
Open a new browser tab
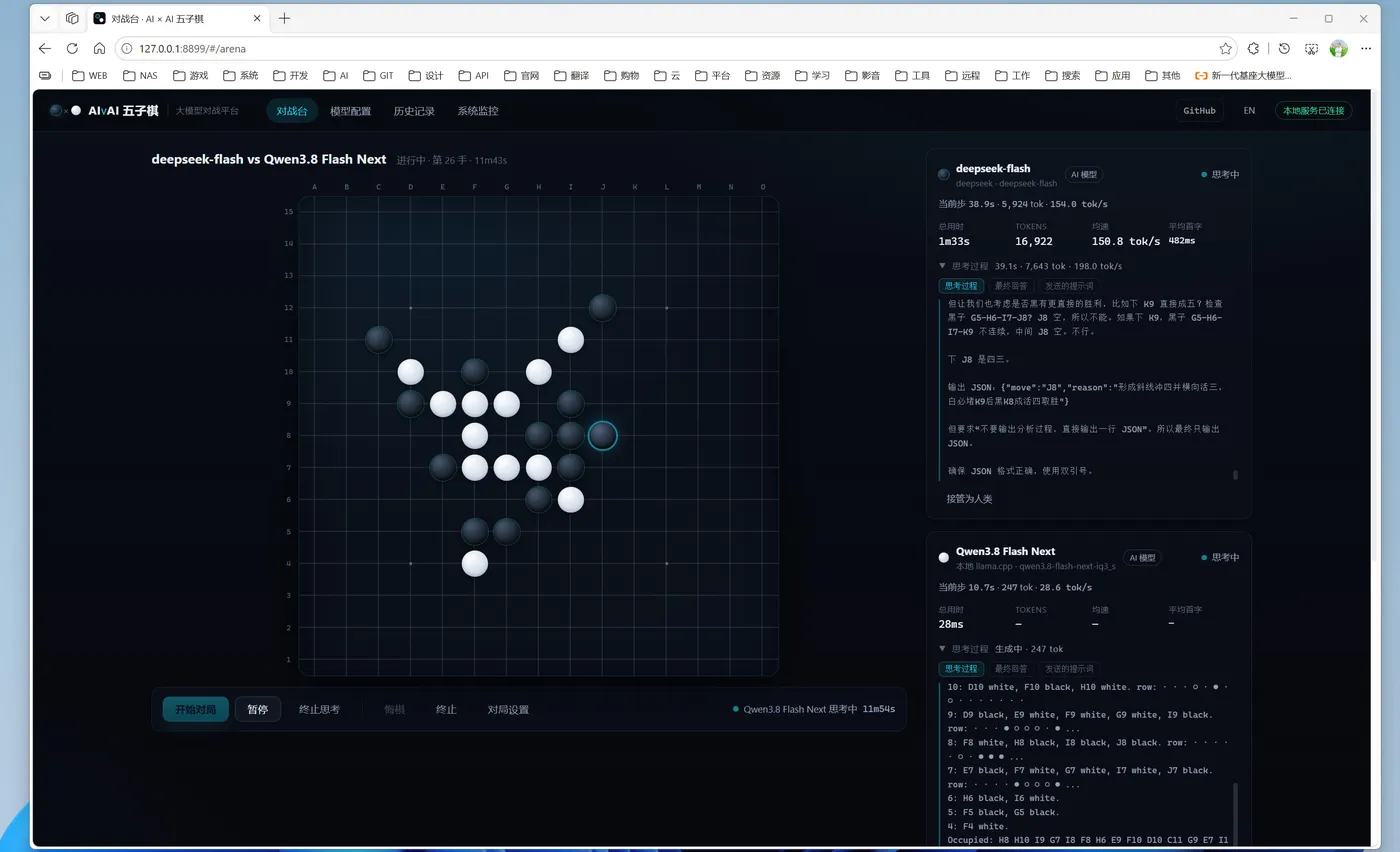285,18
